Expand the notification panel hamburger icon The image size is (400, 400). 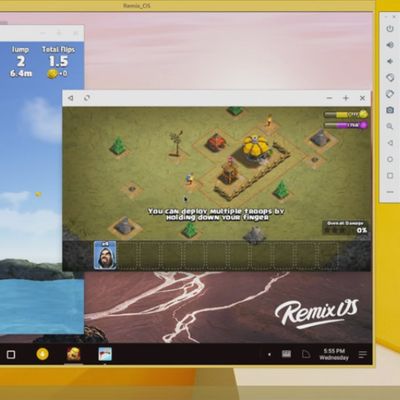(362, 355)
